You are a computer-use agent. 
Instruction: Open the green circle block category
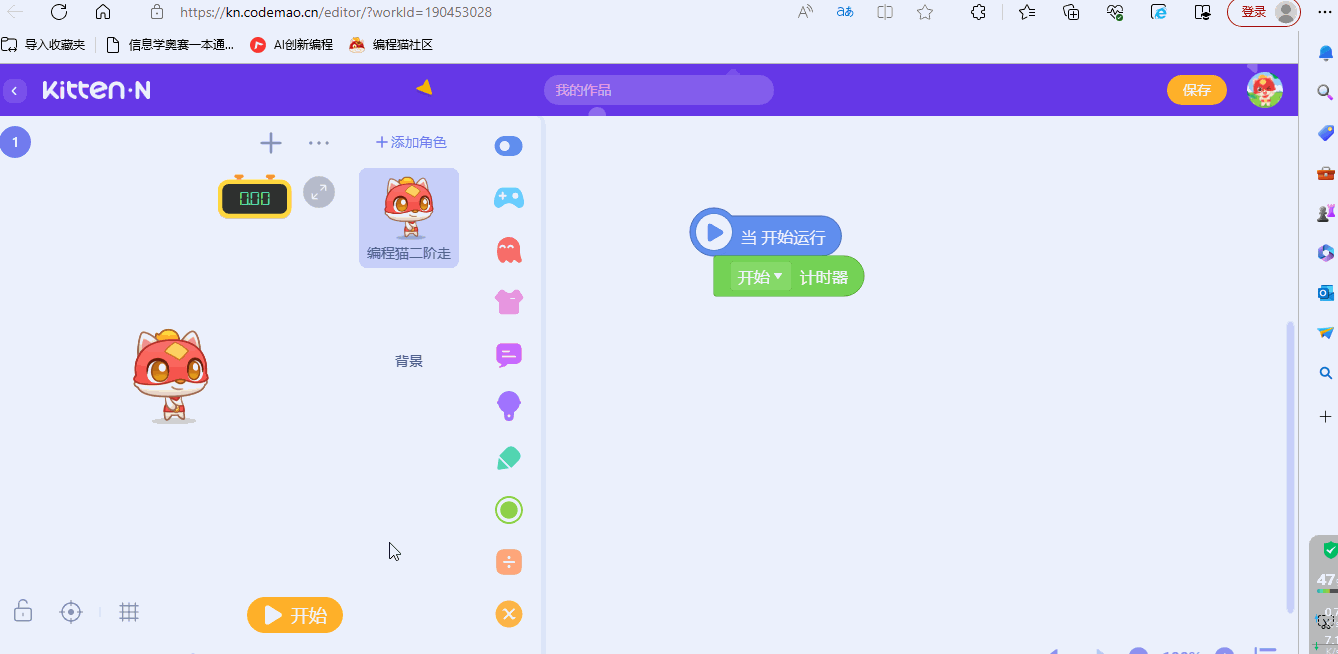click(509, 510)
